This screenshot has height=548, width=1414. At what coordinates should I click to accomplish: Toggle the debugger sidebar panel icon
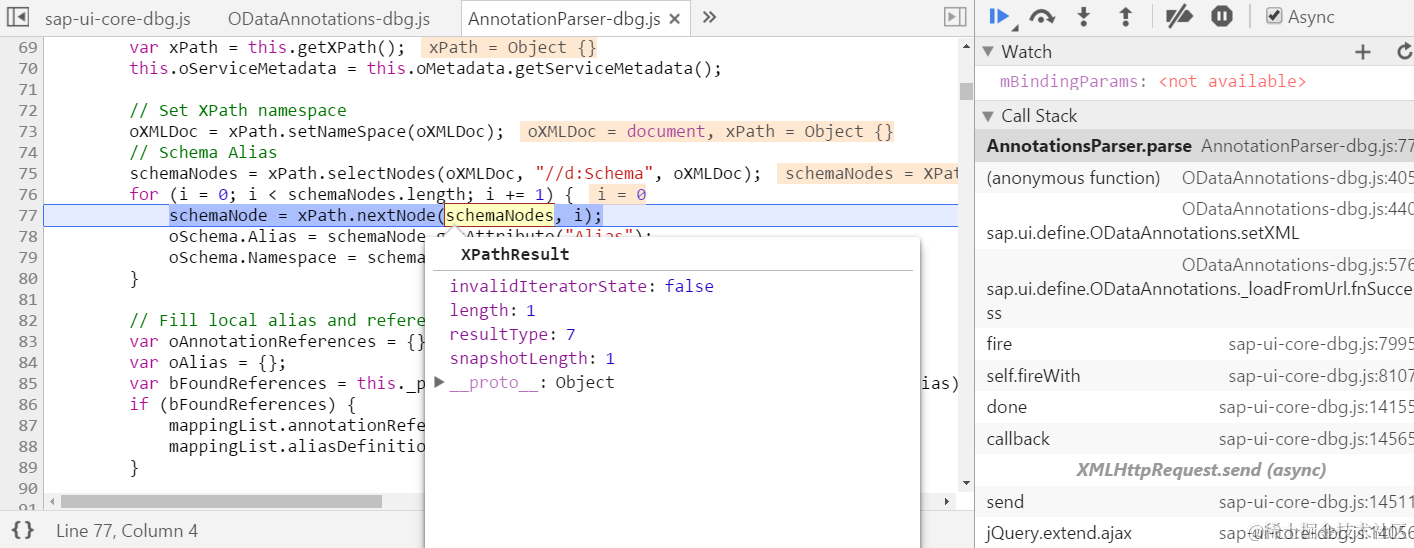pos(955,17)
